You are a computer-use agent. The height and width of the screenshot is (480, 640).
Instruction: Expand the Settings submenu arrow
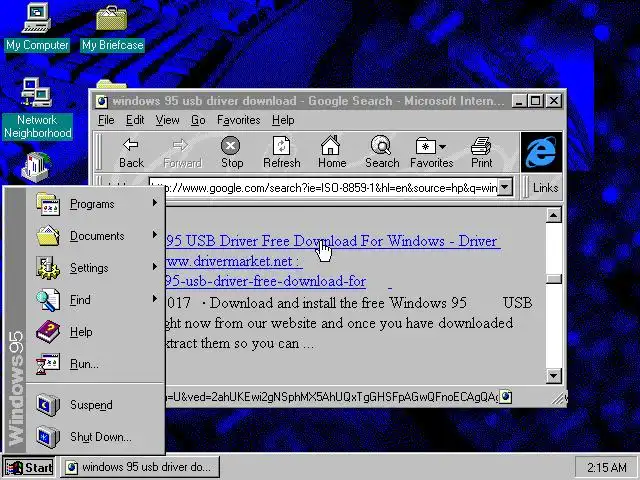pyautogui.click(x=155, y=267)
